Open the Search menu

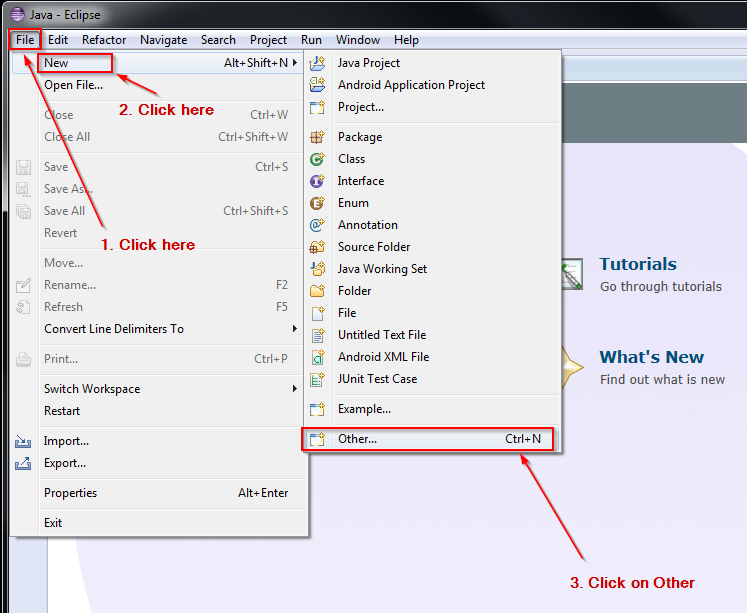click(x=218, y=40)
